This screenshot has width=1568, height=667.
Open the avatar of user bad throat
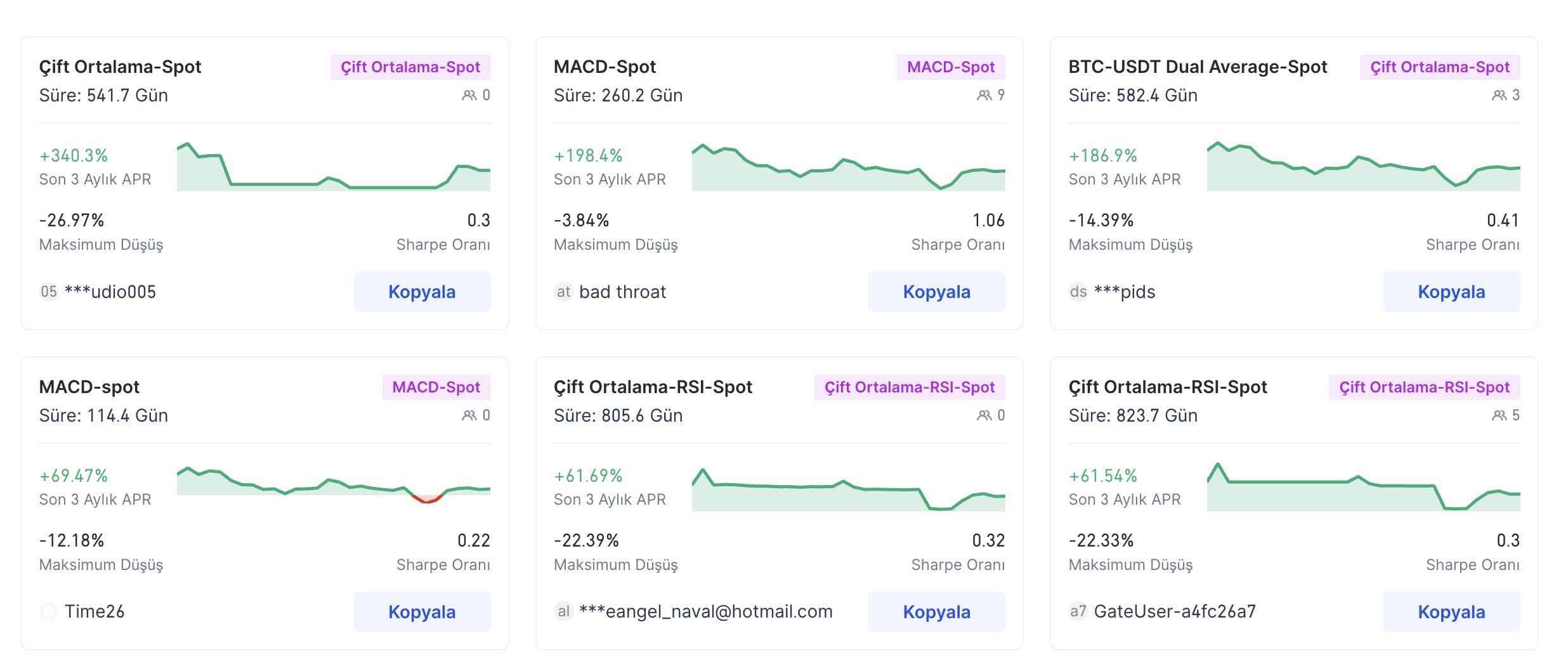pyautogui.click(x=563, y=292)
